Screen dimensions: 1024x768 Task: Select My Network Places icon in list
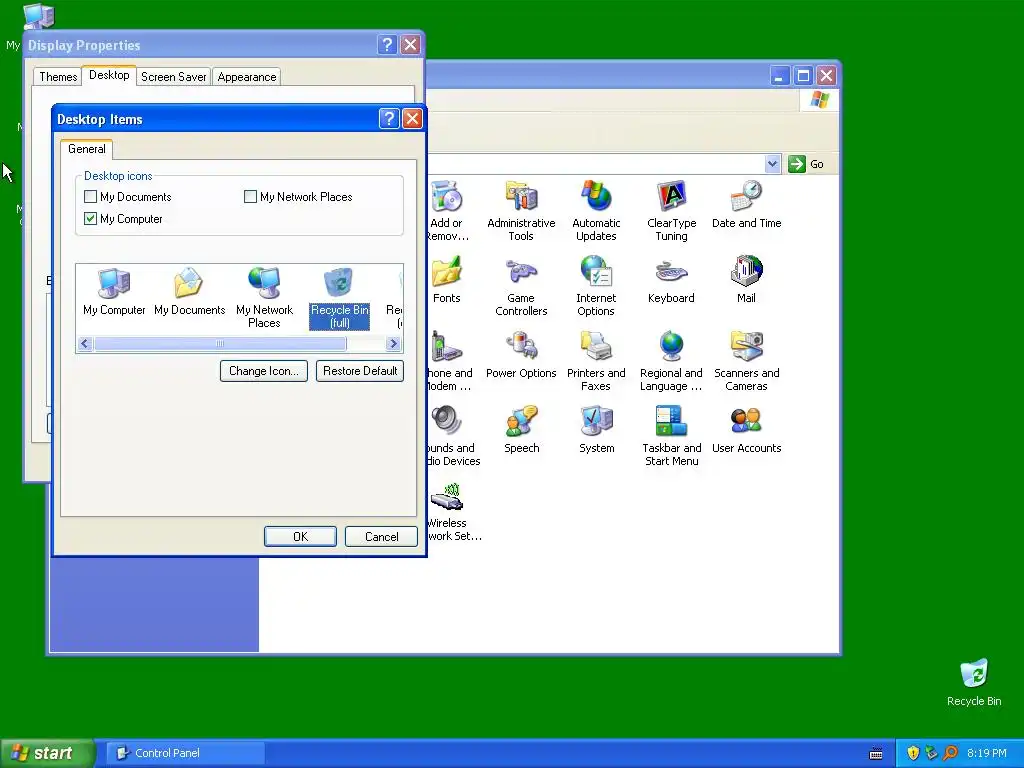tap(264, 298)
